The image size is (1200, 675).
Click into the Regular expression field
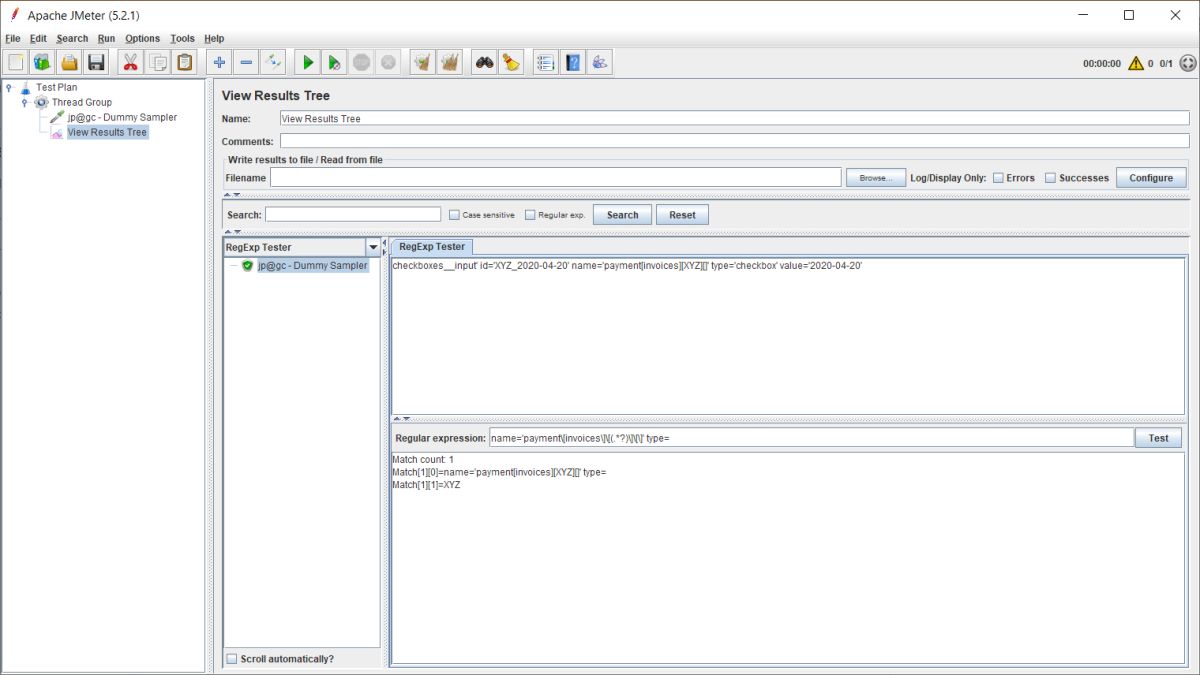(x=811, y=438)
